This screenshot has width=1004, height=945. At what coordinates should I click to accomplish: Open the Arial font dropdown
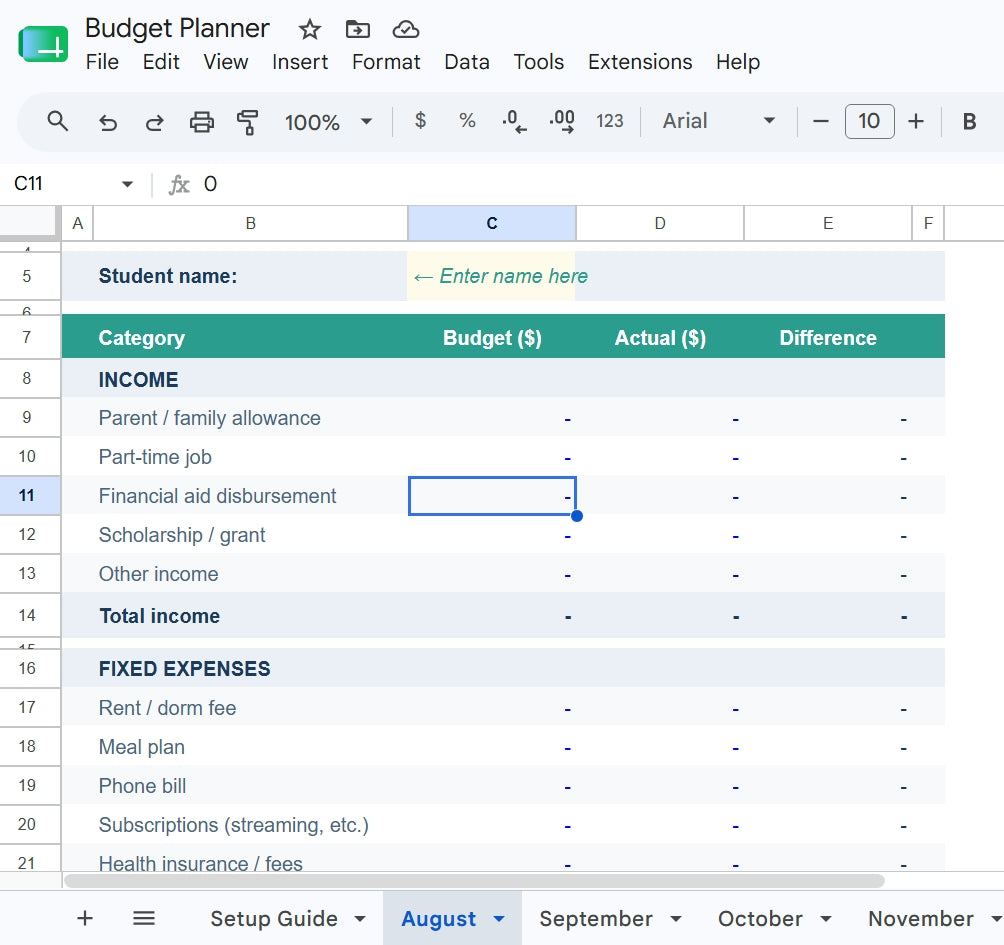click(x=769, y=120)
